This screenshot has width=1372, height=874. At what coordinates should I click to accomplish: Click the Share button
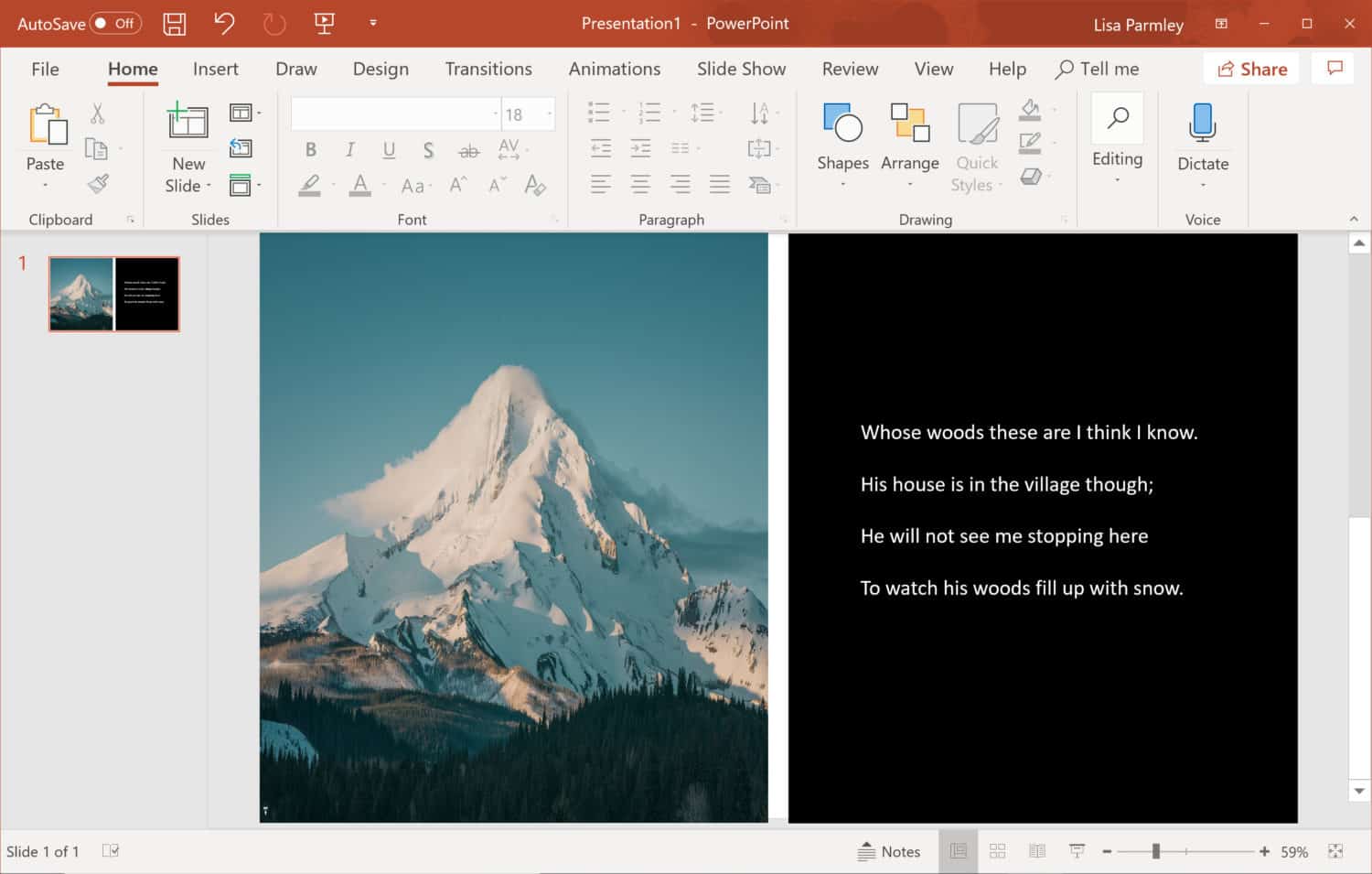(1251, 69)
